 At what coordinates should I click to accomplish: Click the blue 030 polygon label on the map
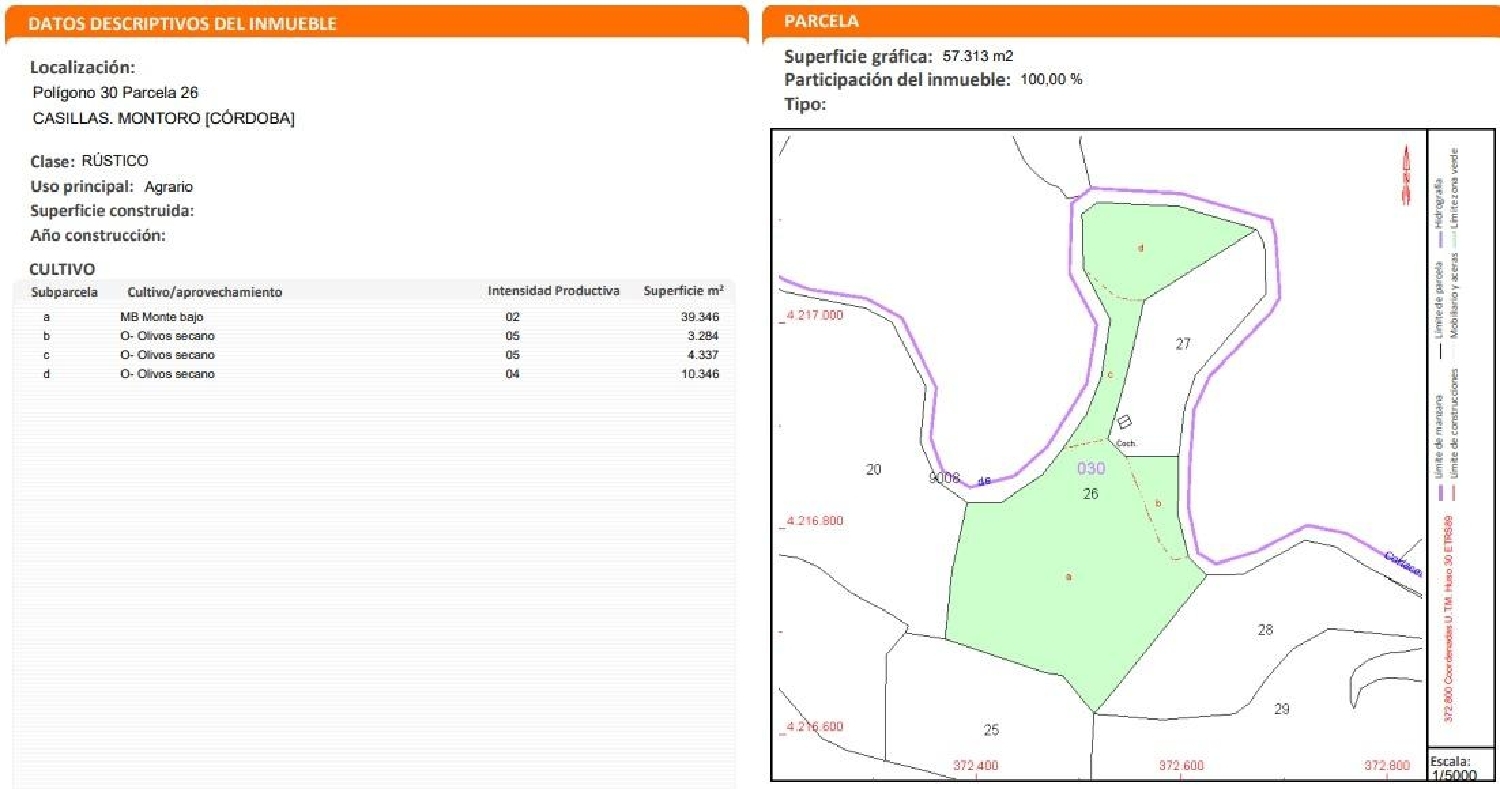[x=1091, y=468]
